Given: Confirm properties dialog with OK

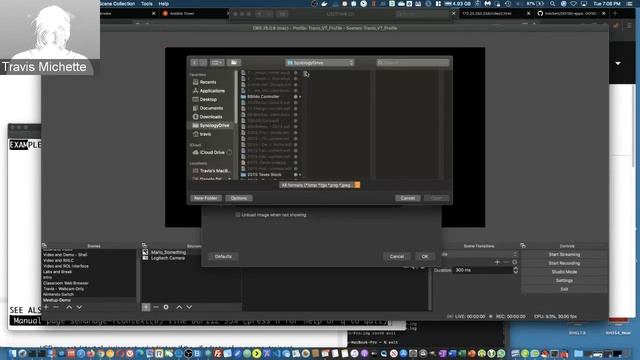Looking at the screenshot, I should pos(425,256).
